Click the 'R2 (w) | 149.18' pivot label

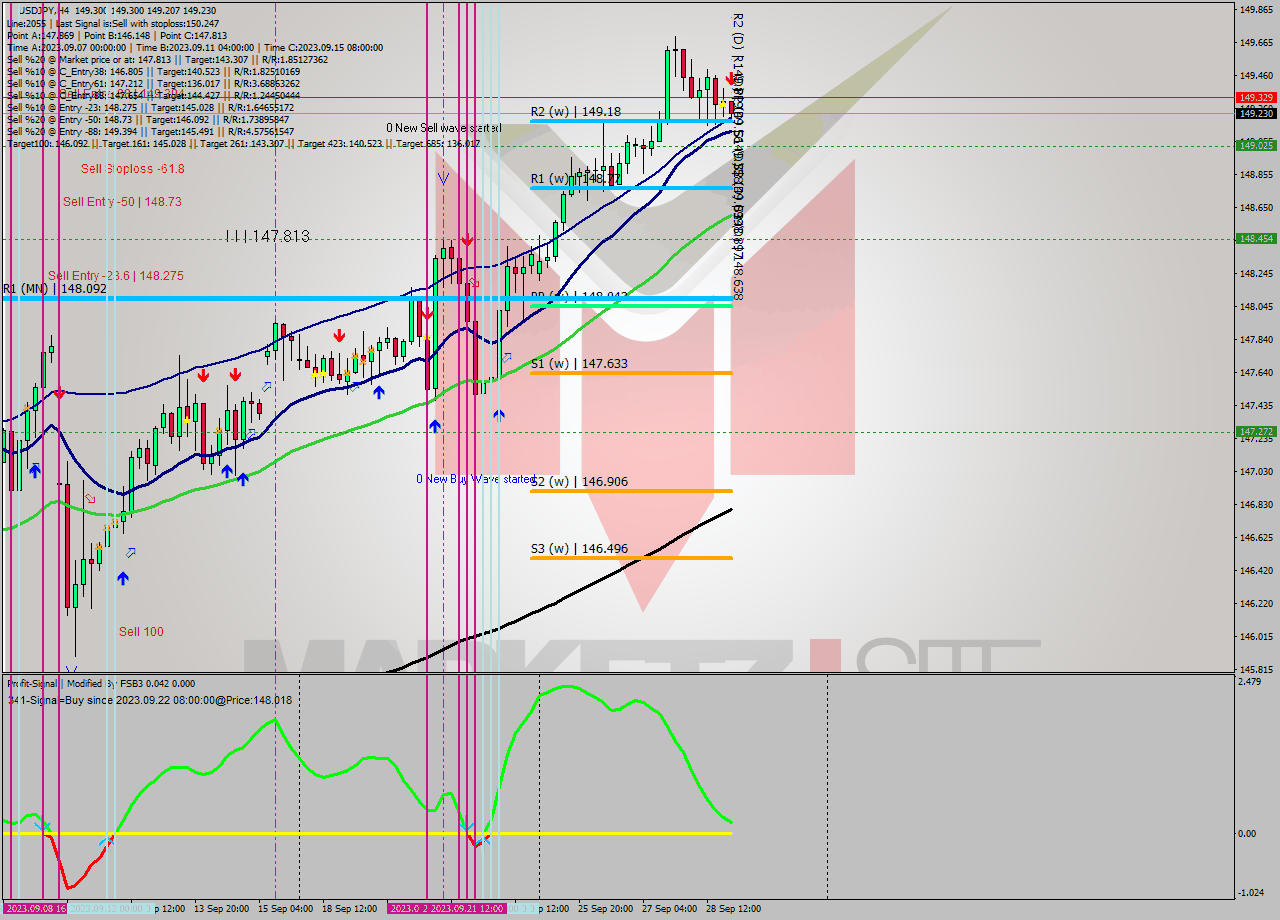[x=575, y=112]
